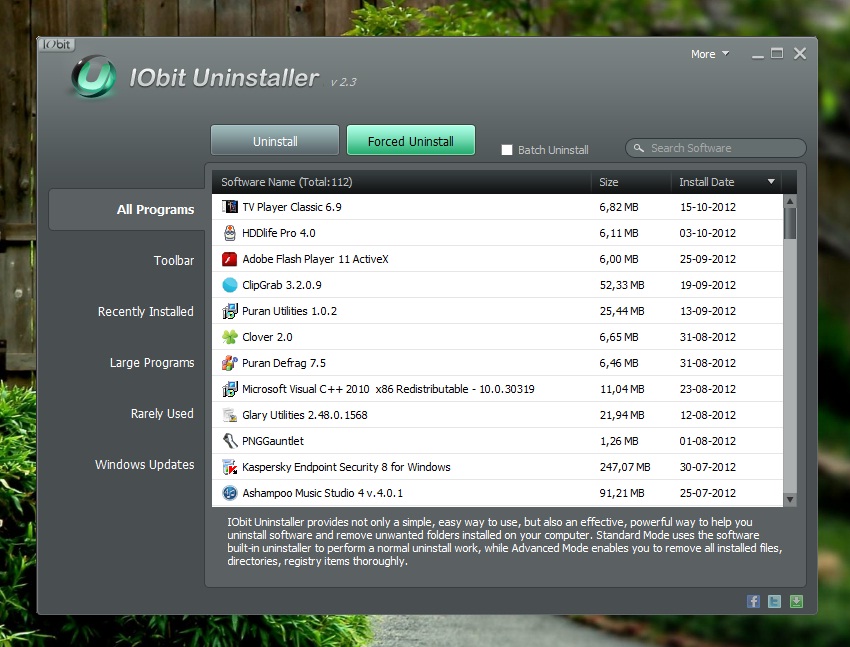Click the green download update icon

click(796, 601)
